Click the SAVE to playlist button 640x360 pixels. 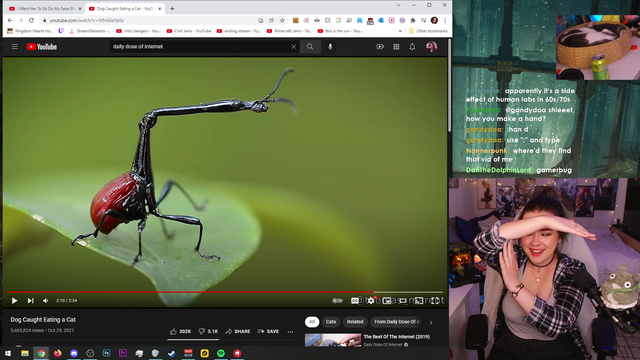[x=269, y=331]
